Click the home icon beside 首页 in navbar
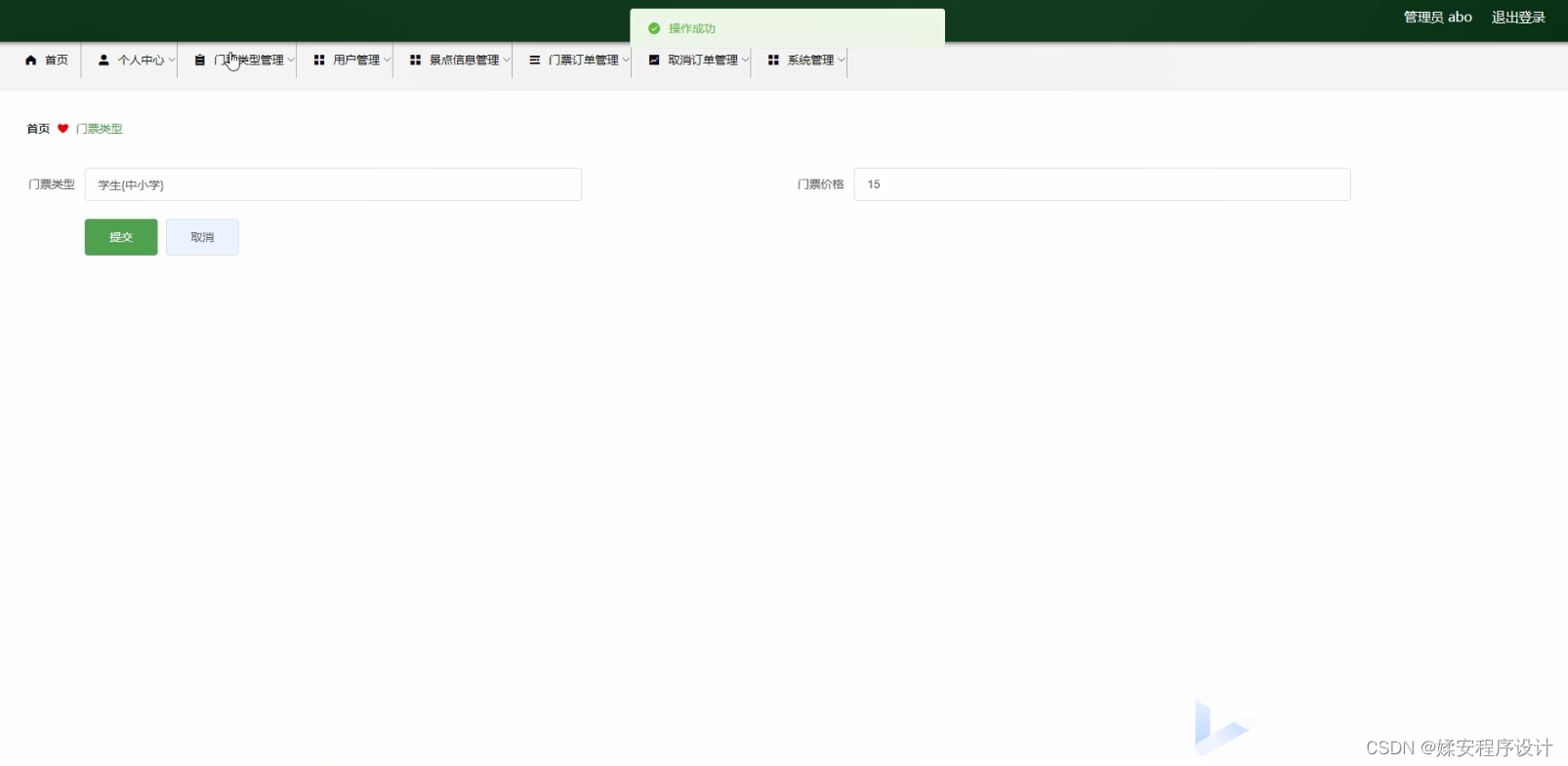This screenshot has width=1568, height=766. (x=30, y=60)
